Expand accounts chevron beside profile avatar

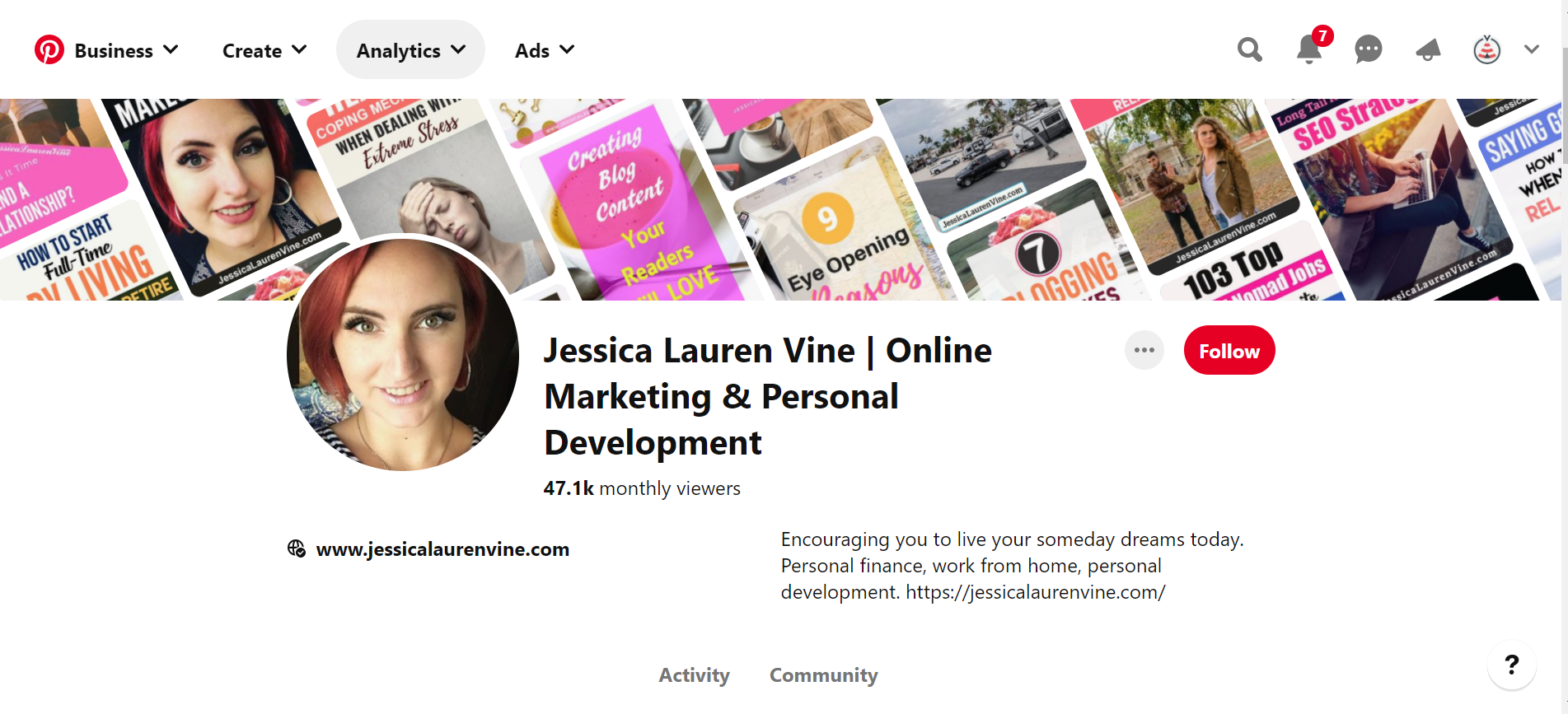[1531, 50]
